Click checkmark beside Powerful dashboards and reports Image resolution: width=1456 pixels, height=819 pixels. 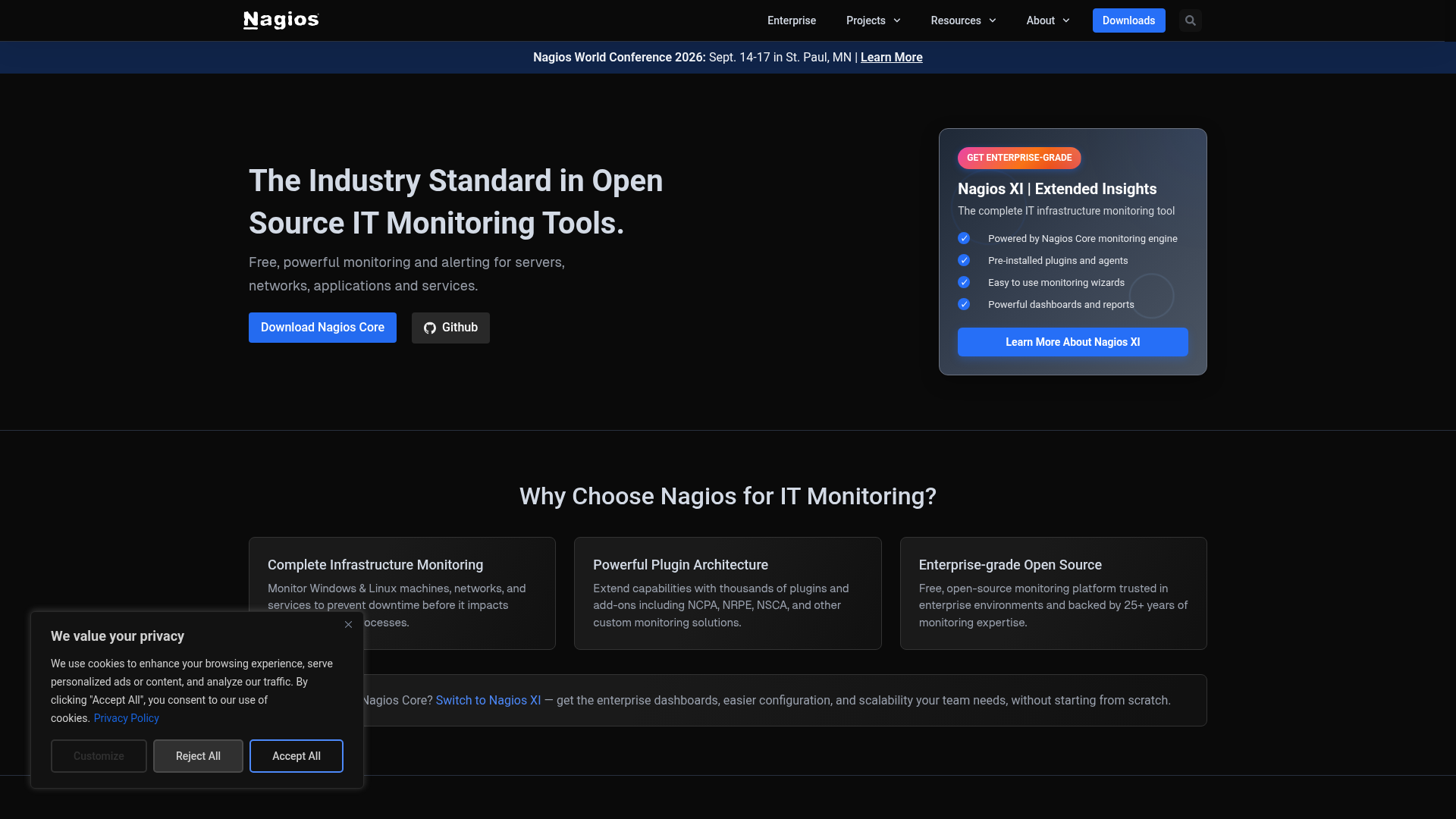click(964, 304)
